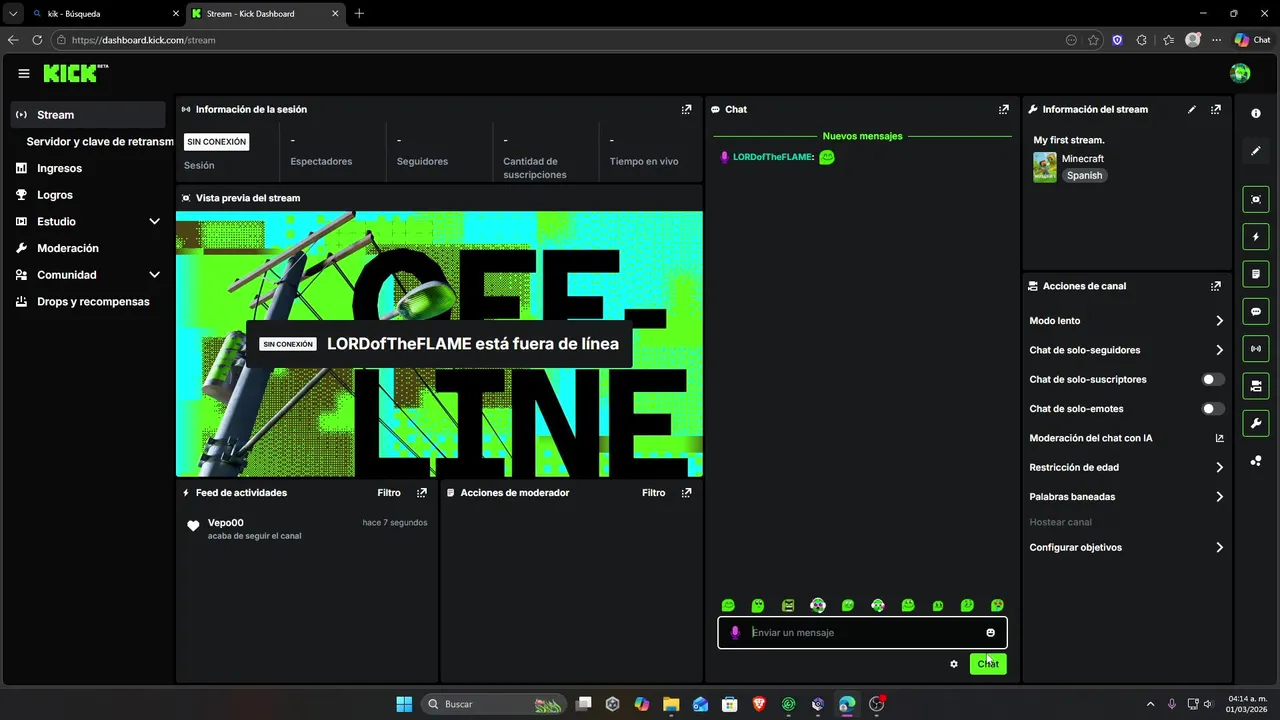Viewport: 1280px width, 720px height.
Task: Pop out the Acciones de moderador panel
Action: point(686,493)
